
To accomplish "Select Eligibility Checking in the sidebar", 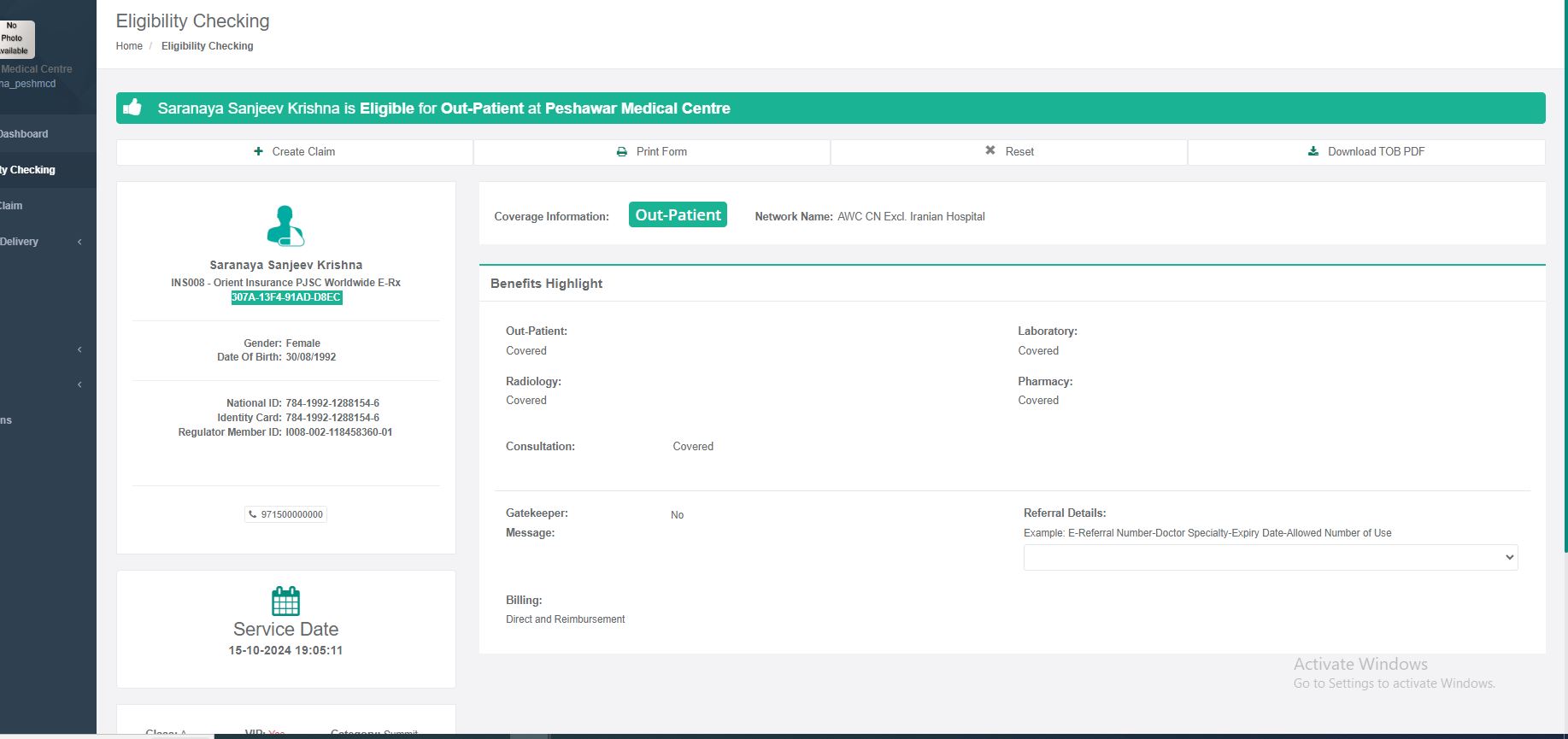I will tap(29, 170).
